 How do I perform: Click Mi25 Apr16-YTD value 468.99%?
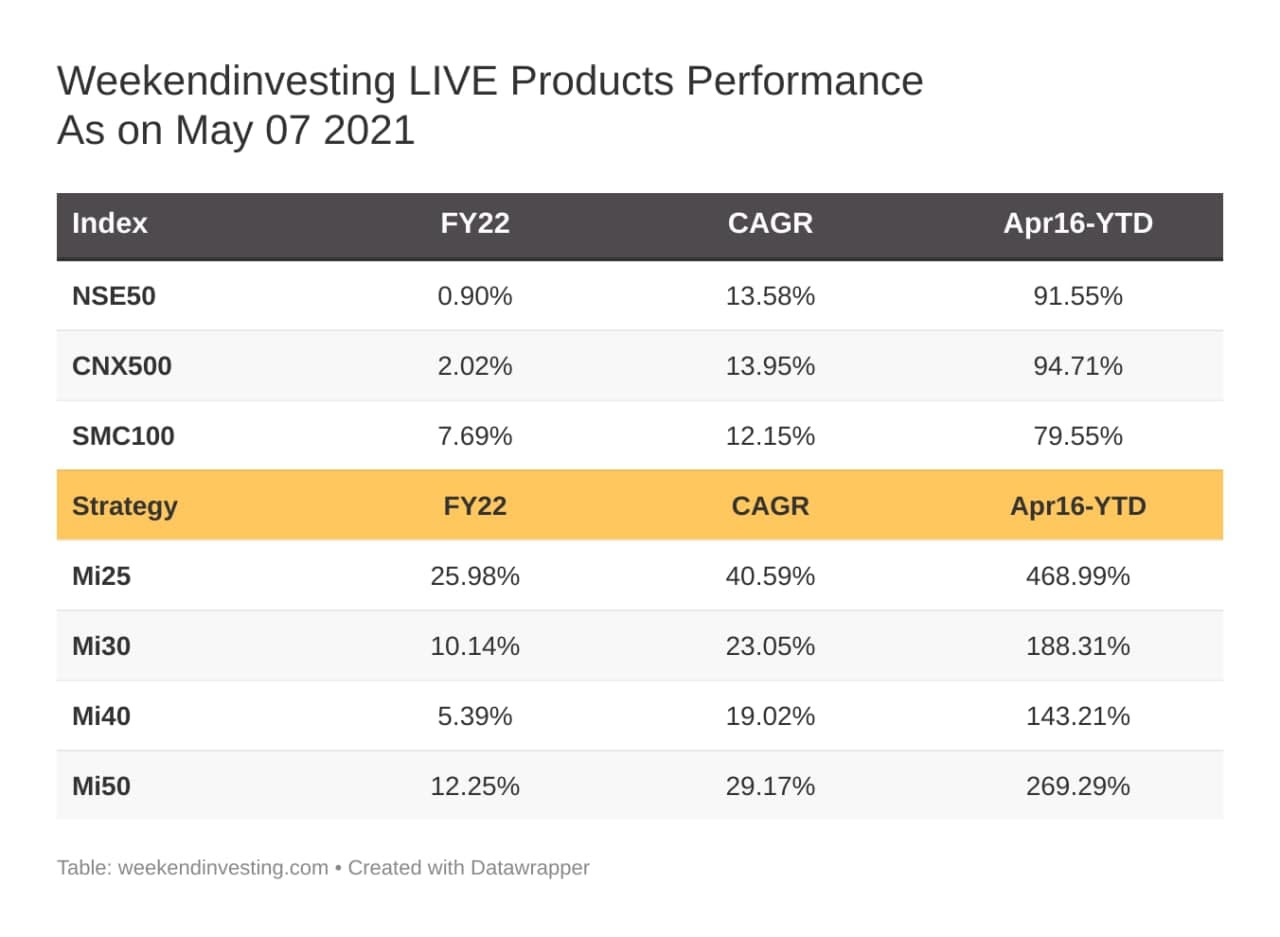coord(1077,576)
